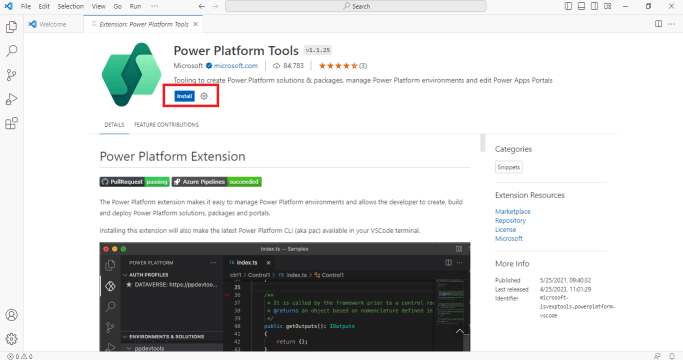Toggle the secondary side bar layout icon
Viewport: 683px width, 360px height.
click(x=594, y=6)
